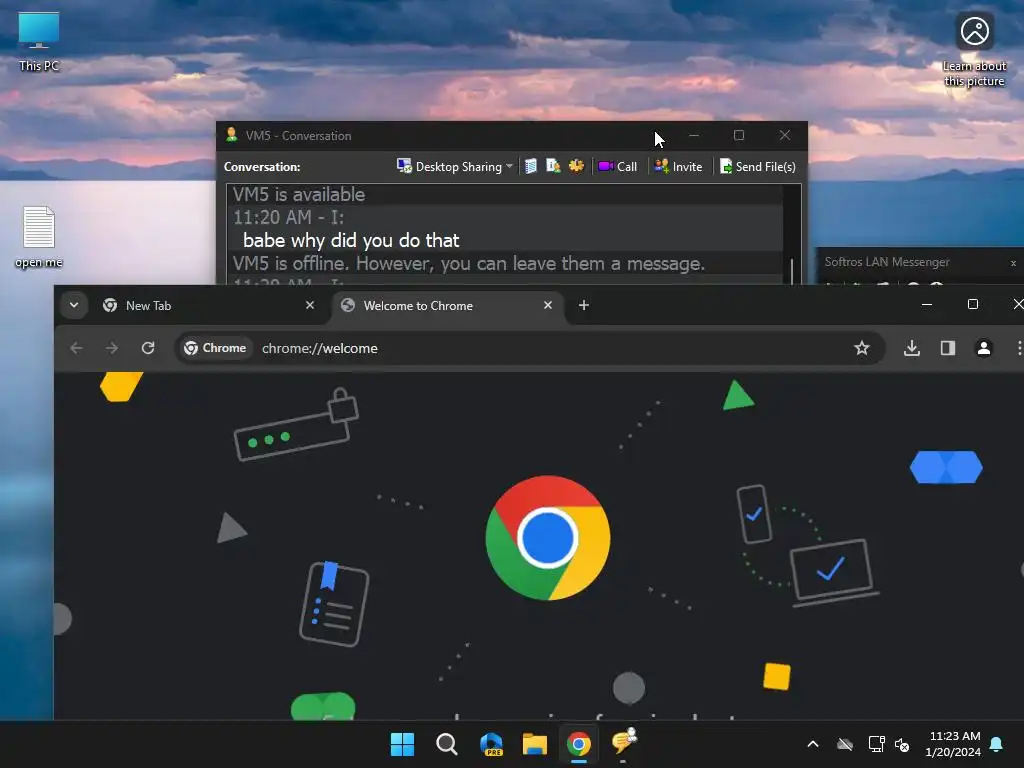This screenshot has width=1024, height=768.
Task: Go back in Chrome
Action: 76,348
